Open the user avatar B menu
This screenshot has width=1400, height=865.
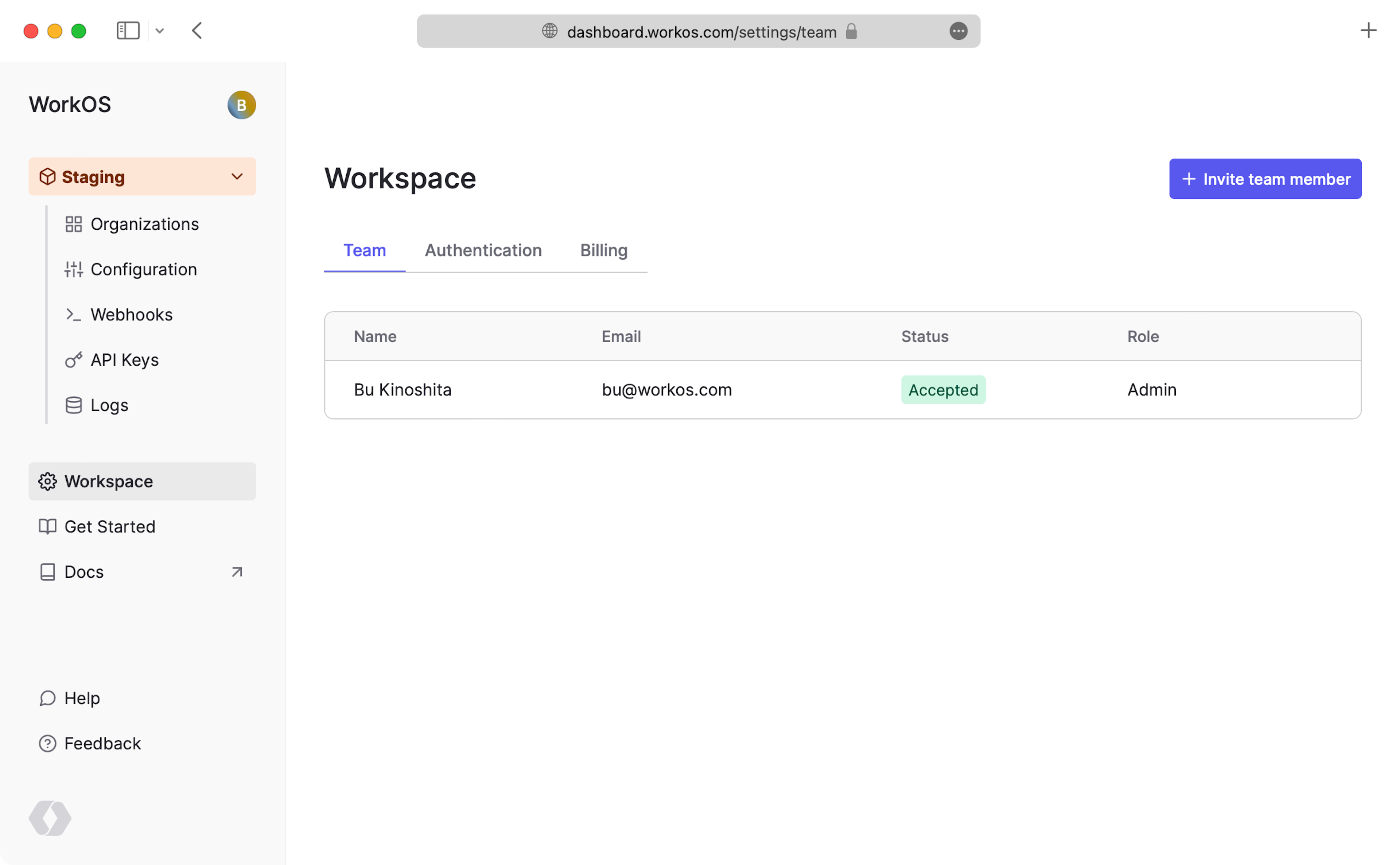241,105
